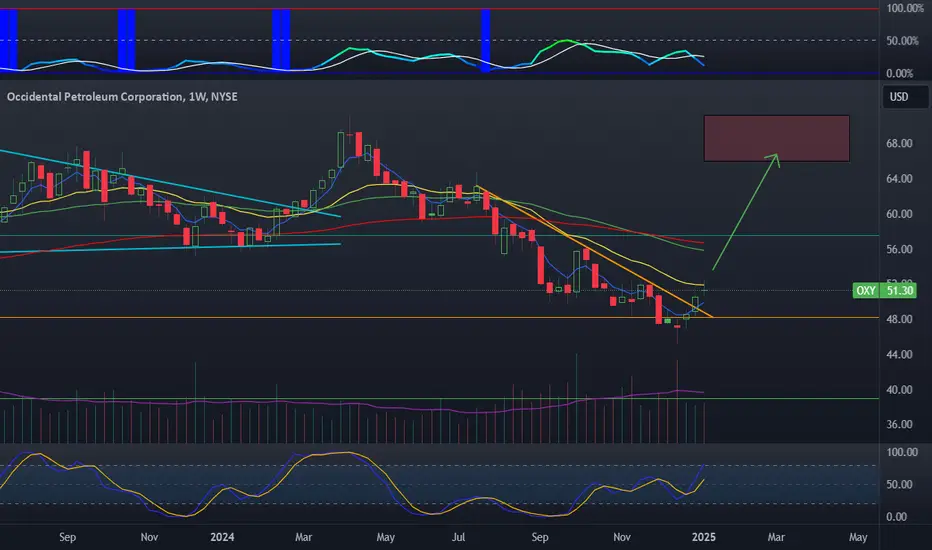Click the 50.00% top indicator scale label
The width and height of the screenshot is (932, 550).
point(902,41)
